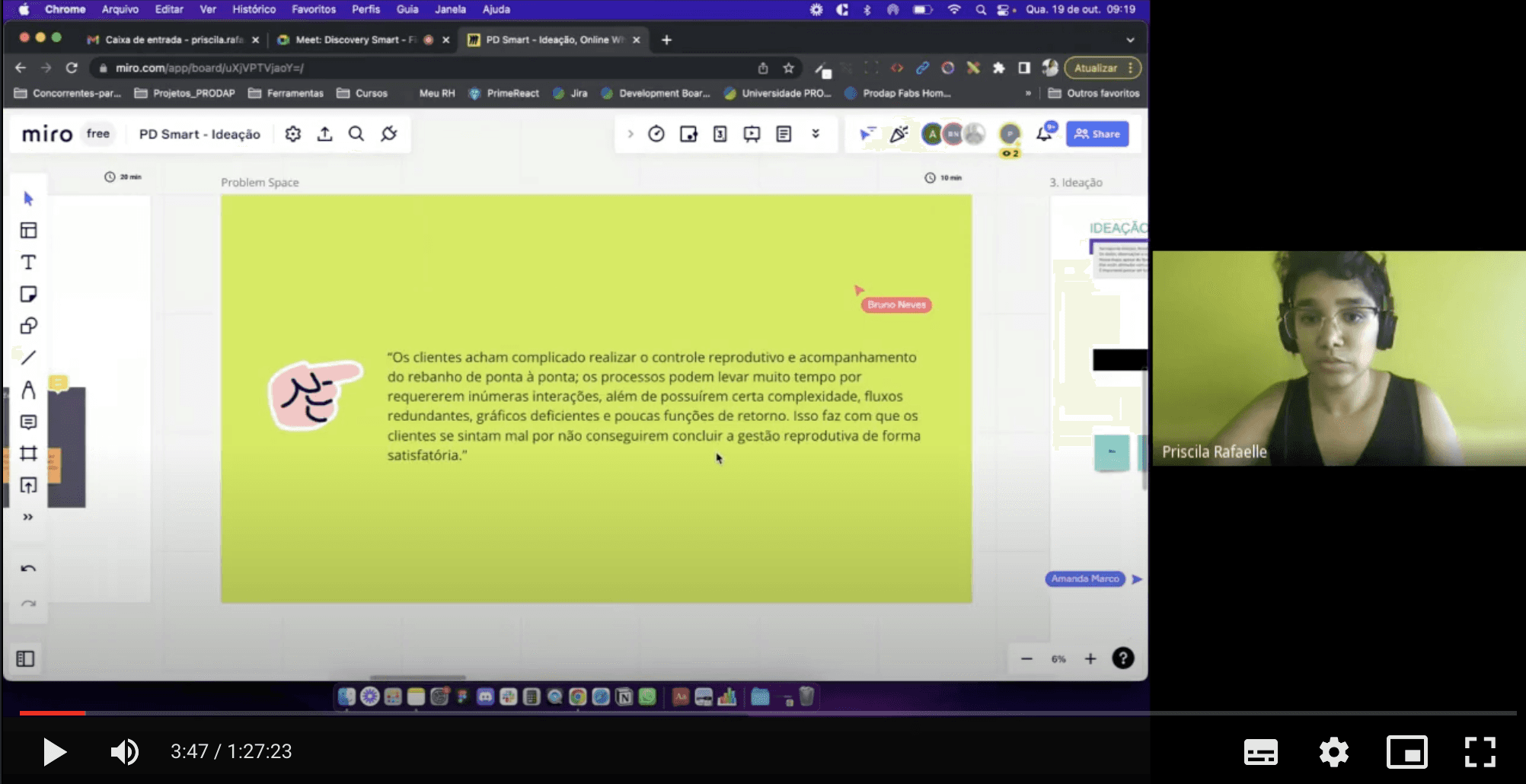The height and width of the screenshot is (784, 1526).
Task: Click the PD Smart - Ideação board title
Action: click(200, 134)
